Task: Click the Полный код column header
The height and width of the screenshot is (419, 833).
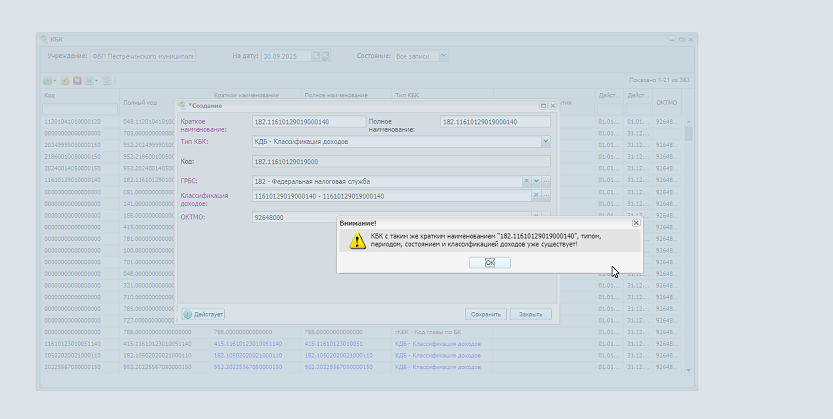Action: point(140,102)
